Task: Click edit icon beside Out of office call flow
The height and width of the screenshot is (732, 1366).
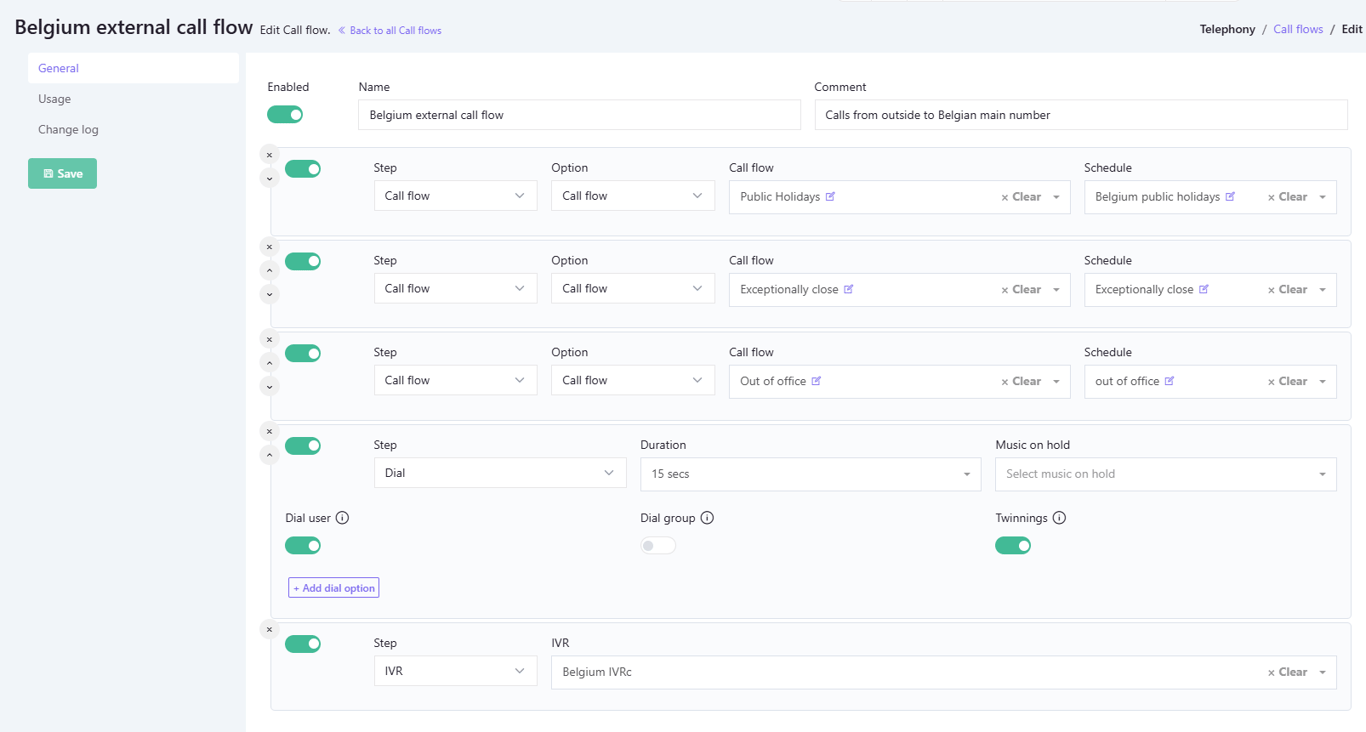Action: pos(816,381)
